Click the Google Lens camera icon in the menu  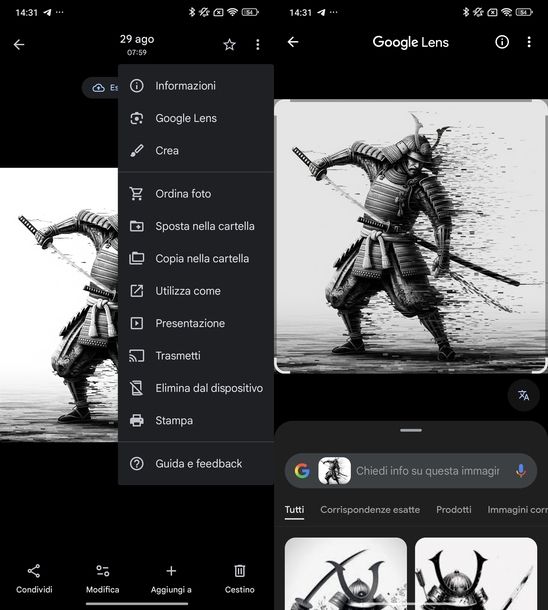pos(137,118)
